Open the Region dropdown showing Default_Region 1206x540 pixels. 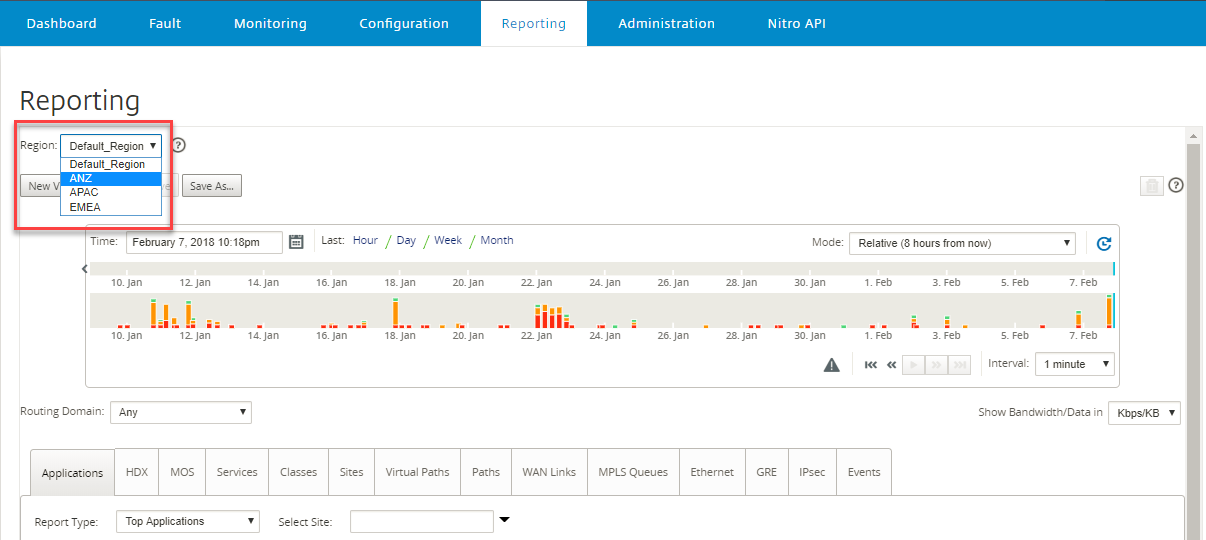111,146
